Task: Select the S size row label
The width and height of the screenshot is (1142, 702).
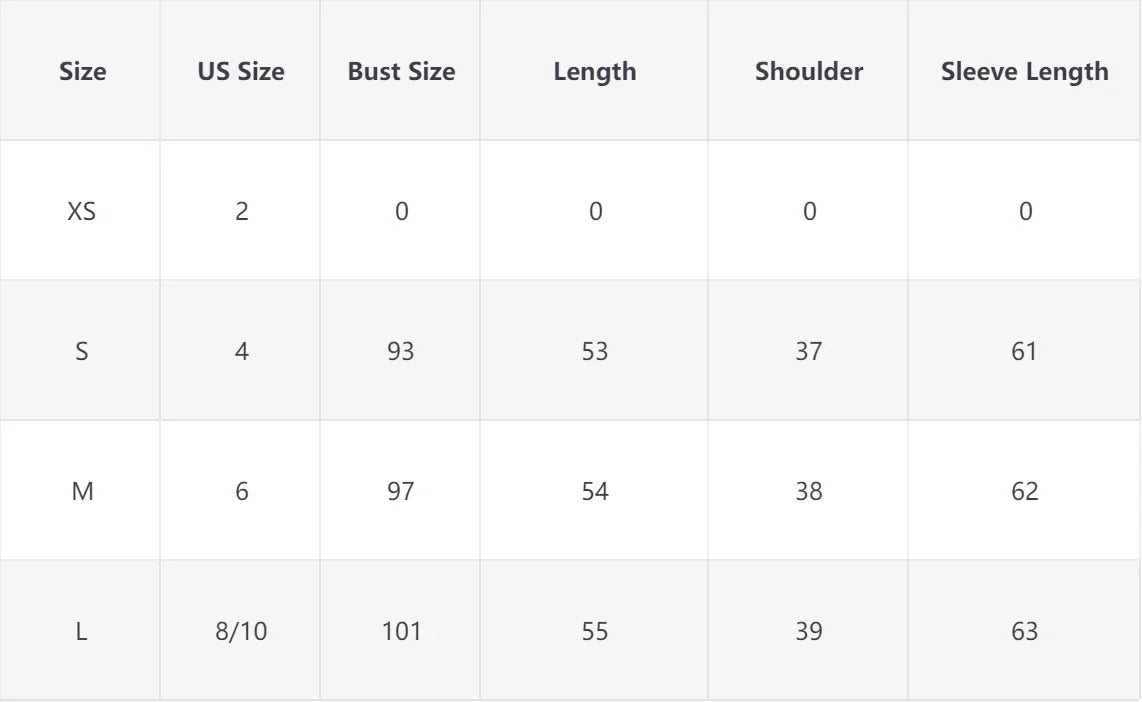Action: [x=82, y=352]
